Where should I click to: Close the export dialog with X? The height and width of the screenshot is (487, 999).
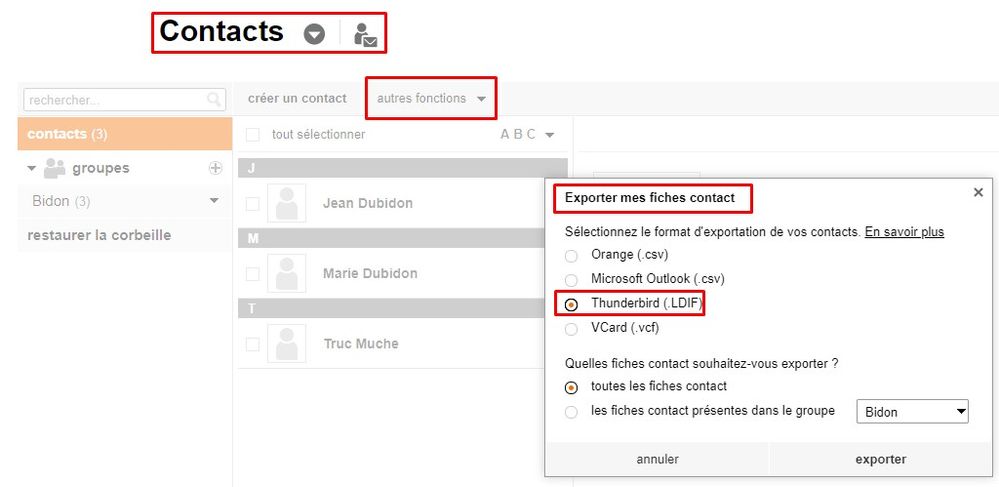click(979, 193)
